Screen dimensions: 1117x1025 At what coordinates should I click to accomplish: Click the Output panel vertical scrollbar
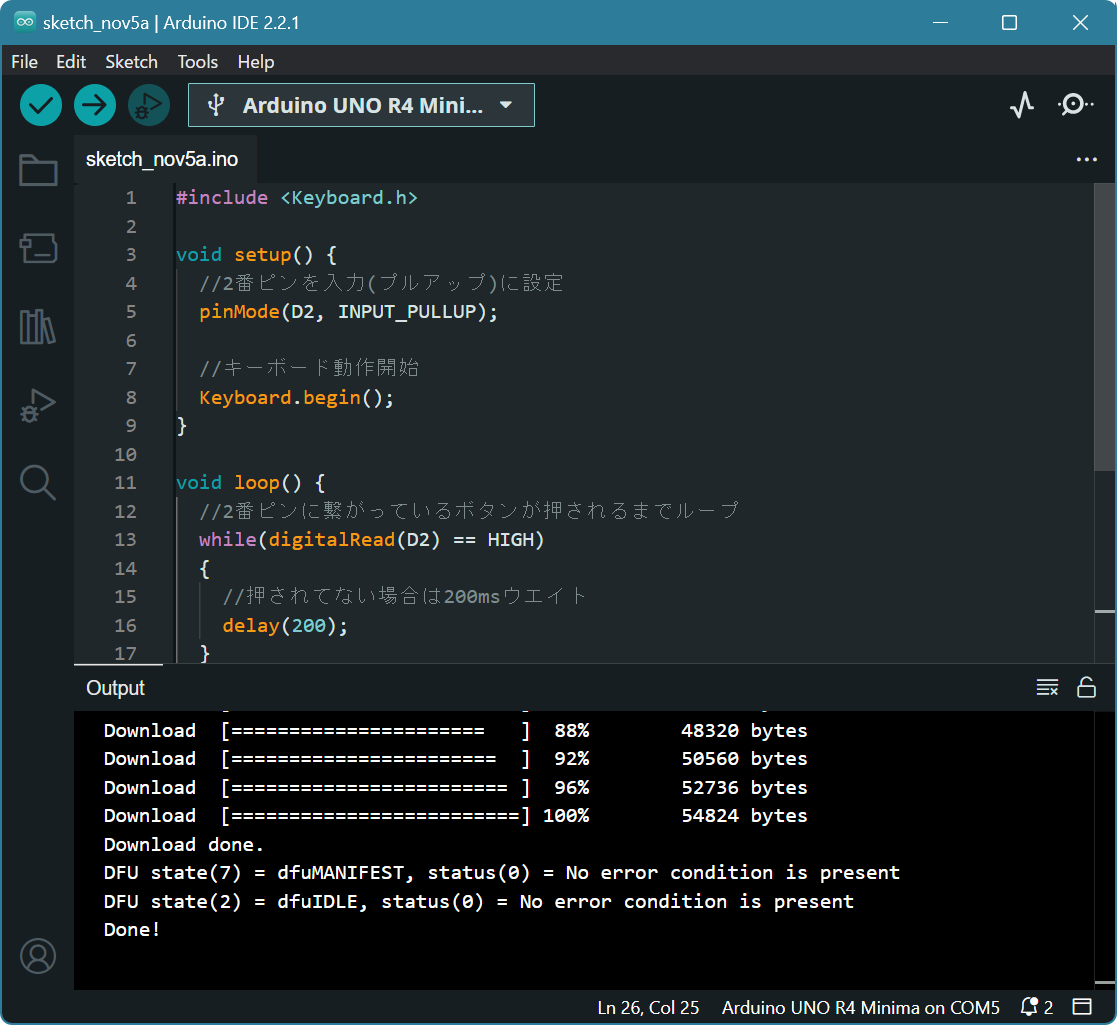pos(1105,850)
